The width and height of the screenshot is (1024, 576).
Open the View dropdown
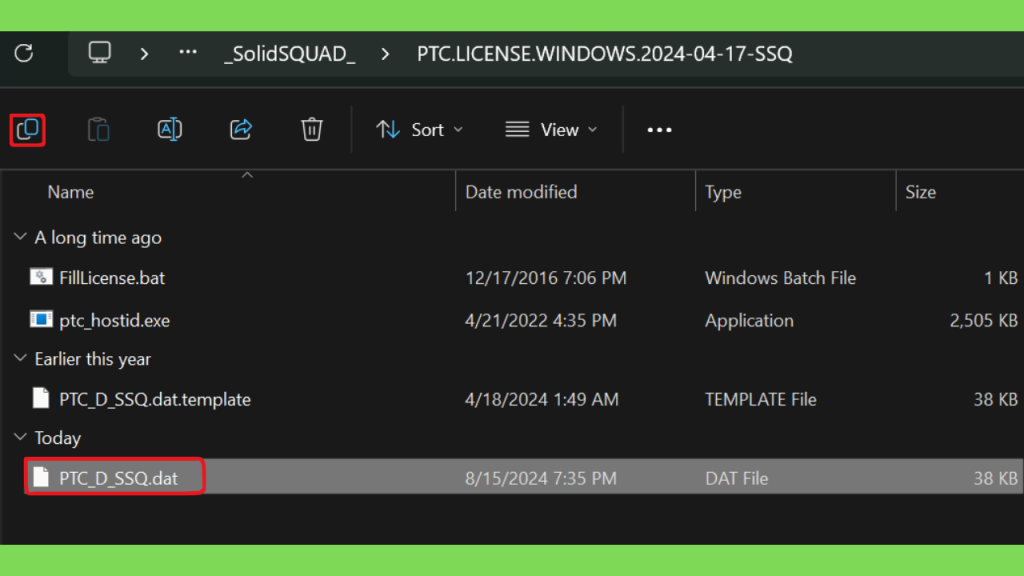click(x=551, y=129)
